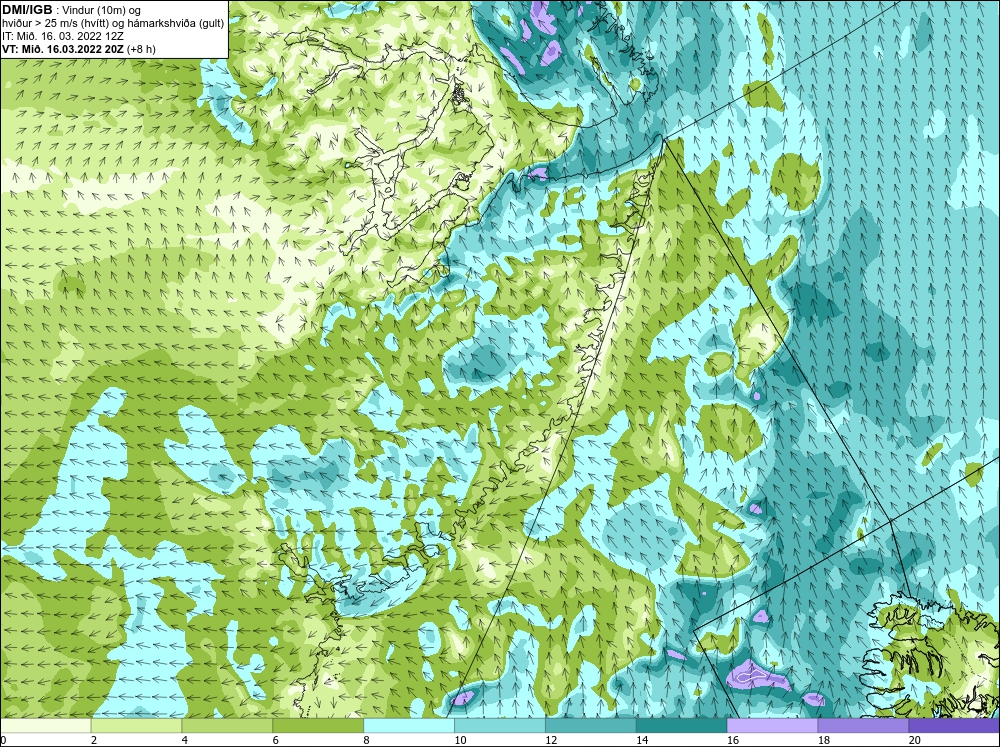
Task: Click the medium purple 18–20 m/s legend swatch
Action: 863,726
